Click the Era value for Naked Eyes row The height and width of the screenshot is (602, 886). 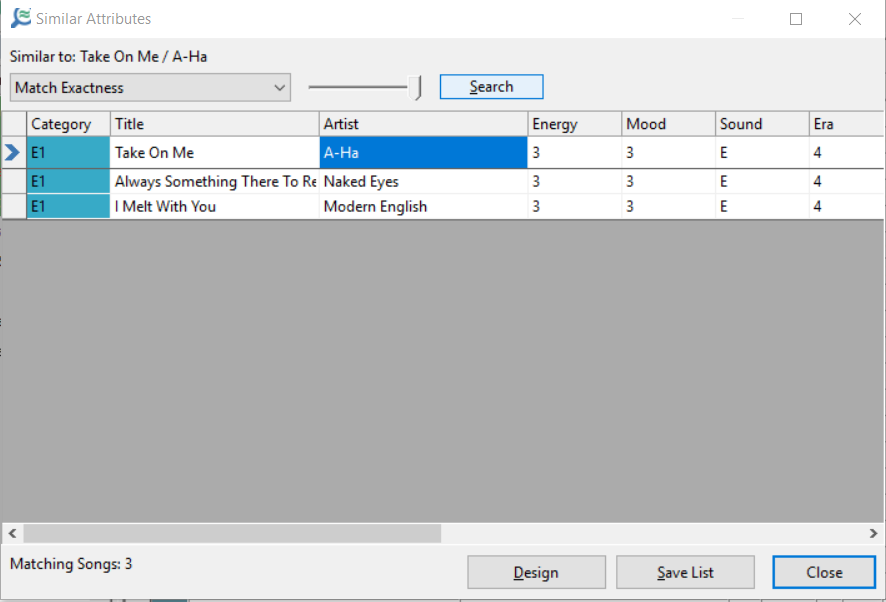(x=846, y=181)
